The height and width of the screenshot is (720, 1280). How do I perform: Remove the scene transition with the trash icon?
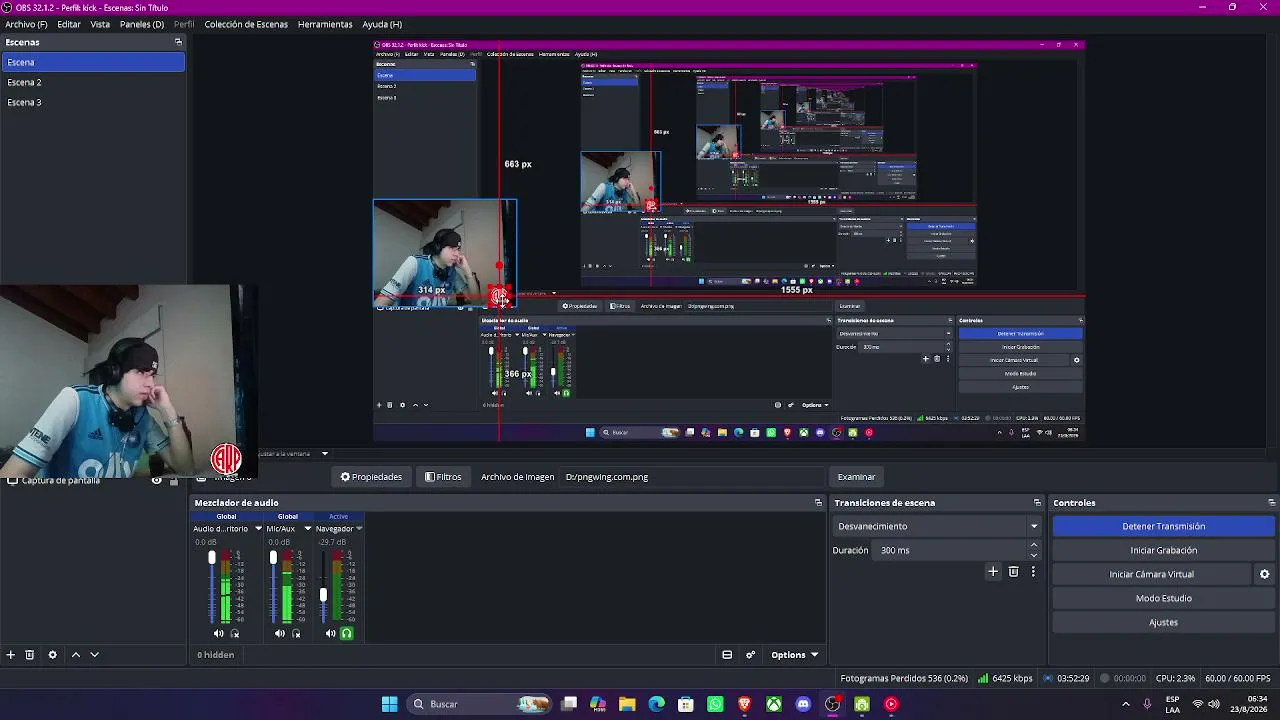[x=1013, y=572]
